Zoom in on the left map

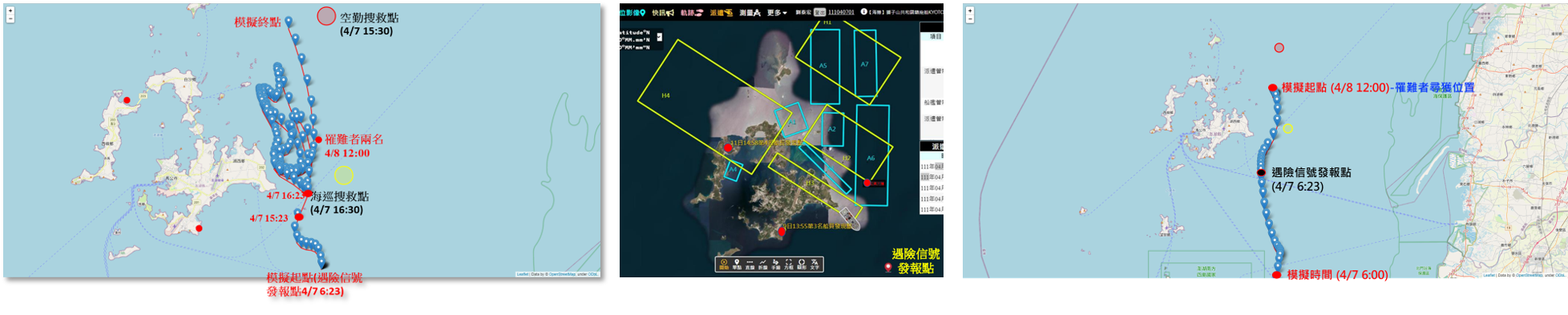[10, 10]
